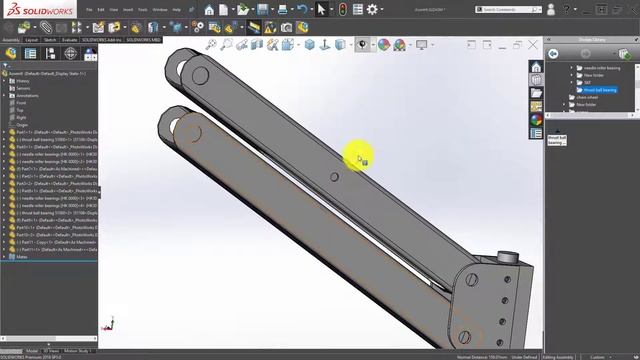Click the Insert Components toolbar icon
The image size is (640, 360).
point(24,27)
